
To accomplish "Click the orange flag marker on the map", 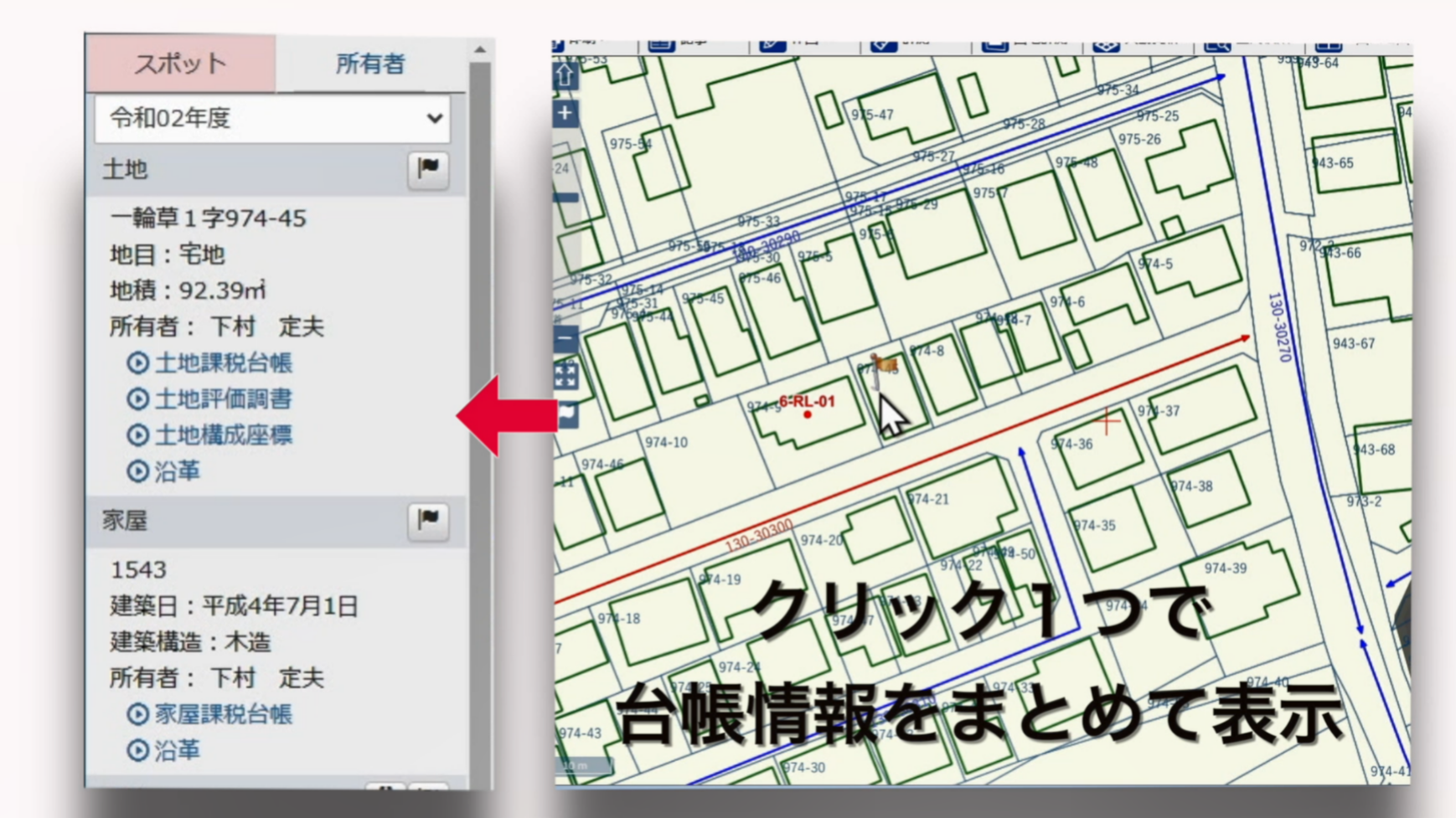I will tap(883, 365).
